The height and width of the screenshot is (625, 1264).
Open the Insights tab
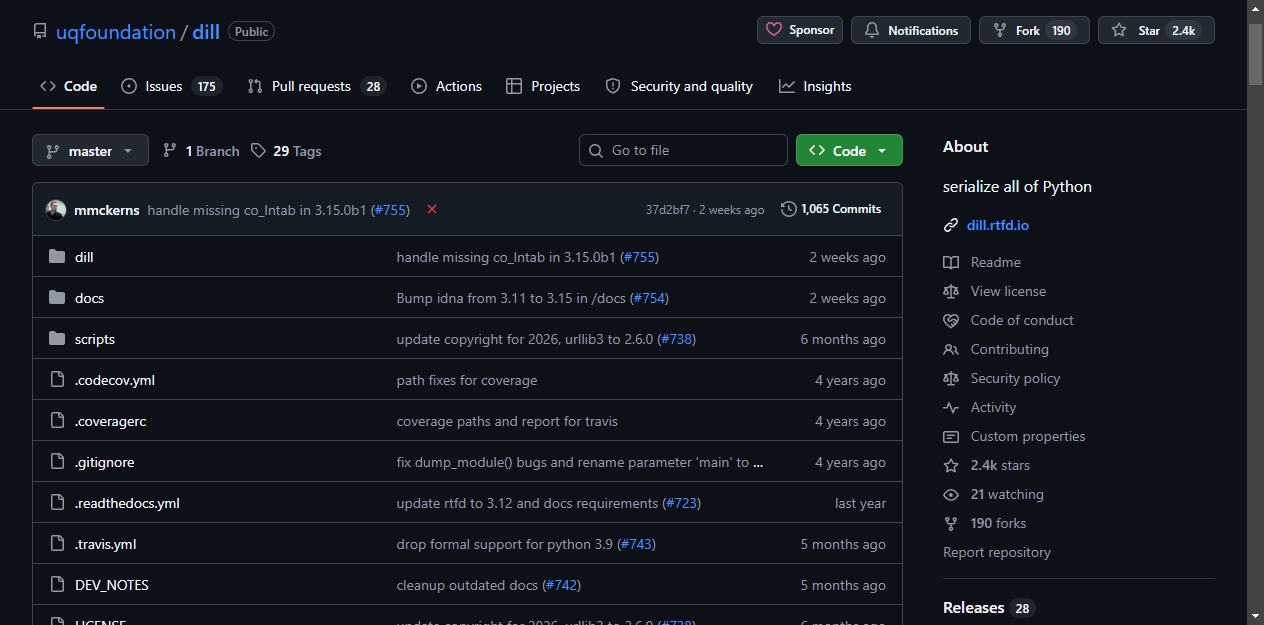pyautogui.click(x=815, y=86)
